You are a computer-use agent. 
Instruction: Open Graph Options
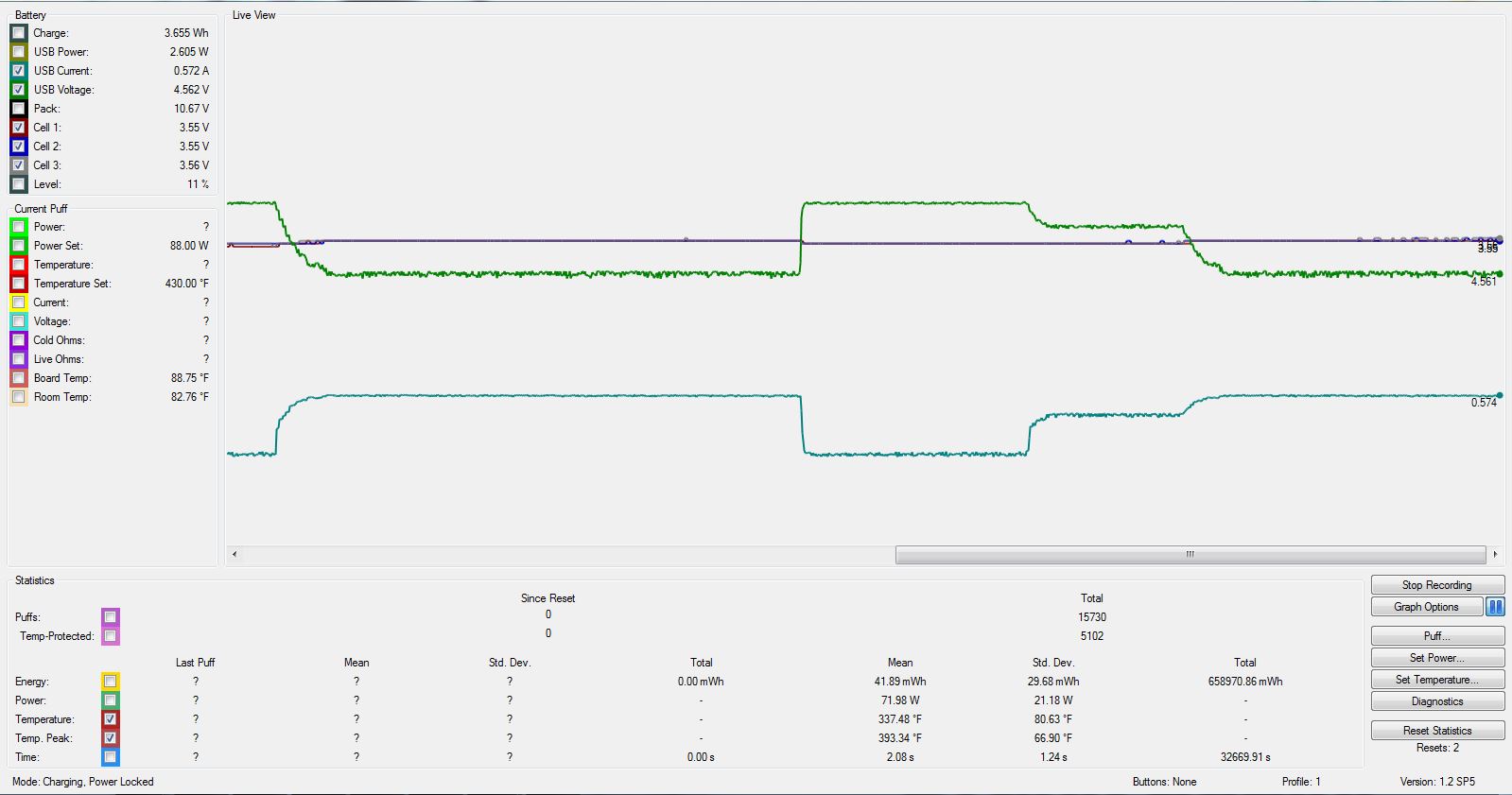click(x=1426, y=607)
